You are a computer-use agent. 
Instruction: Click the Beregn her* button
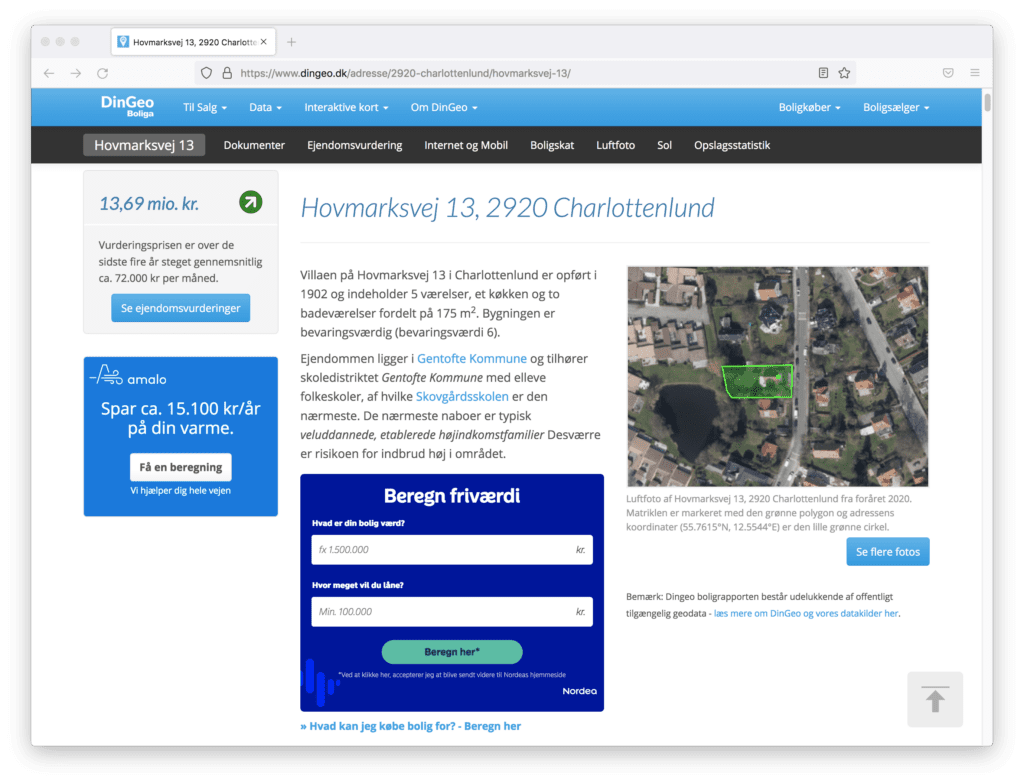pos(452,652)
